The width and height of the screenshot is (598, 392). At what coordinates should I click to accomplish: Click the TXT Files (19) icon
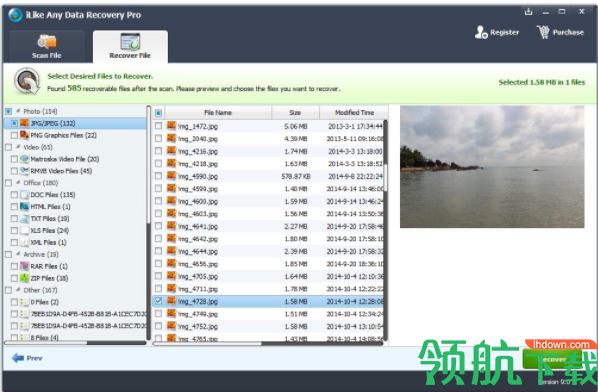24,218
